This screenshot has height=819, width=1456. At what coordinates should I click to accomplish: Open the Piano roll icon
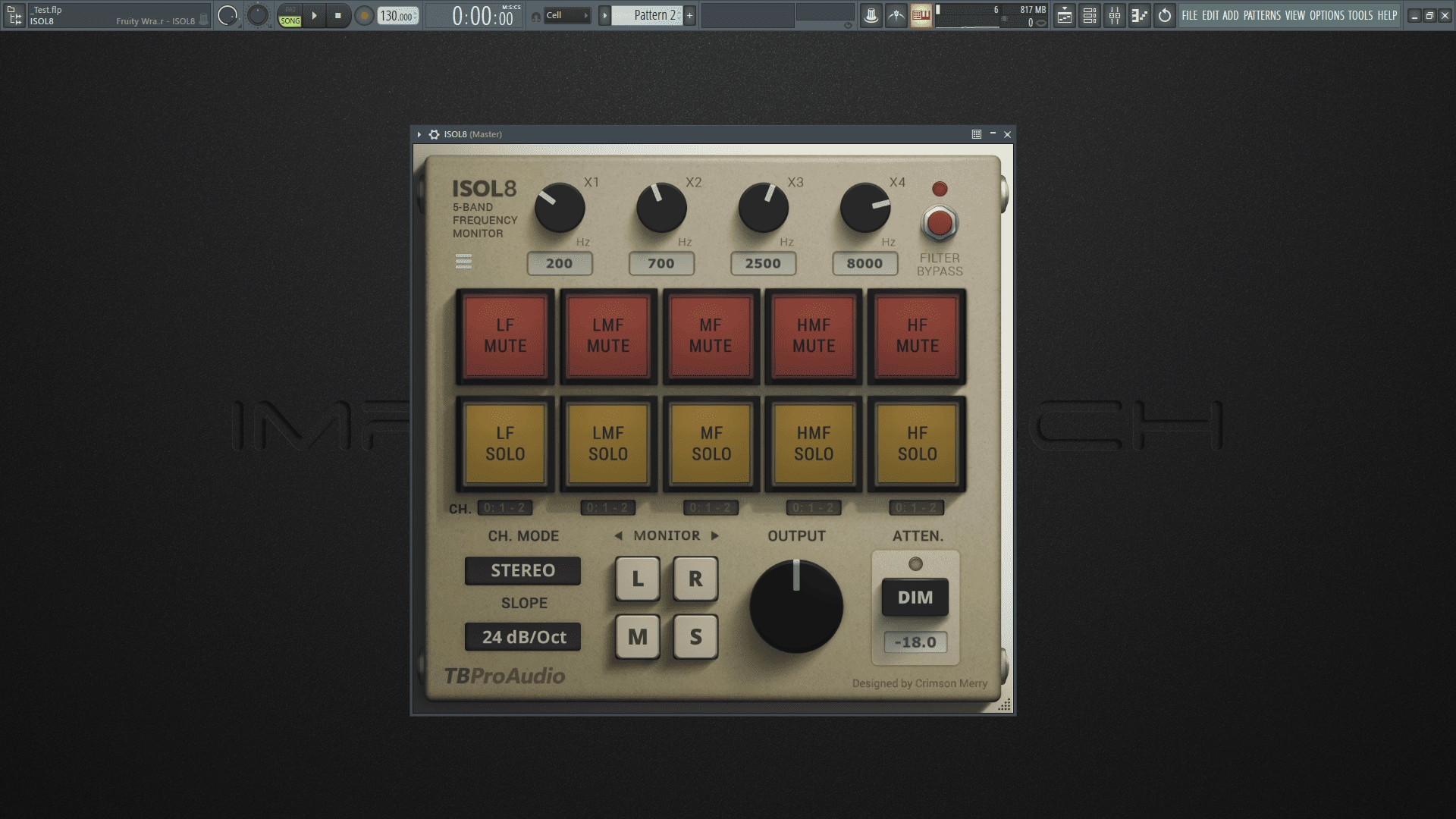coord(1140,15)
